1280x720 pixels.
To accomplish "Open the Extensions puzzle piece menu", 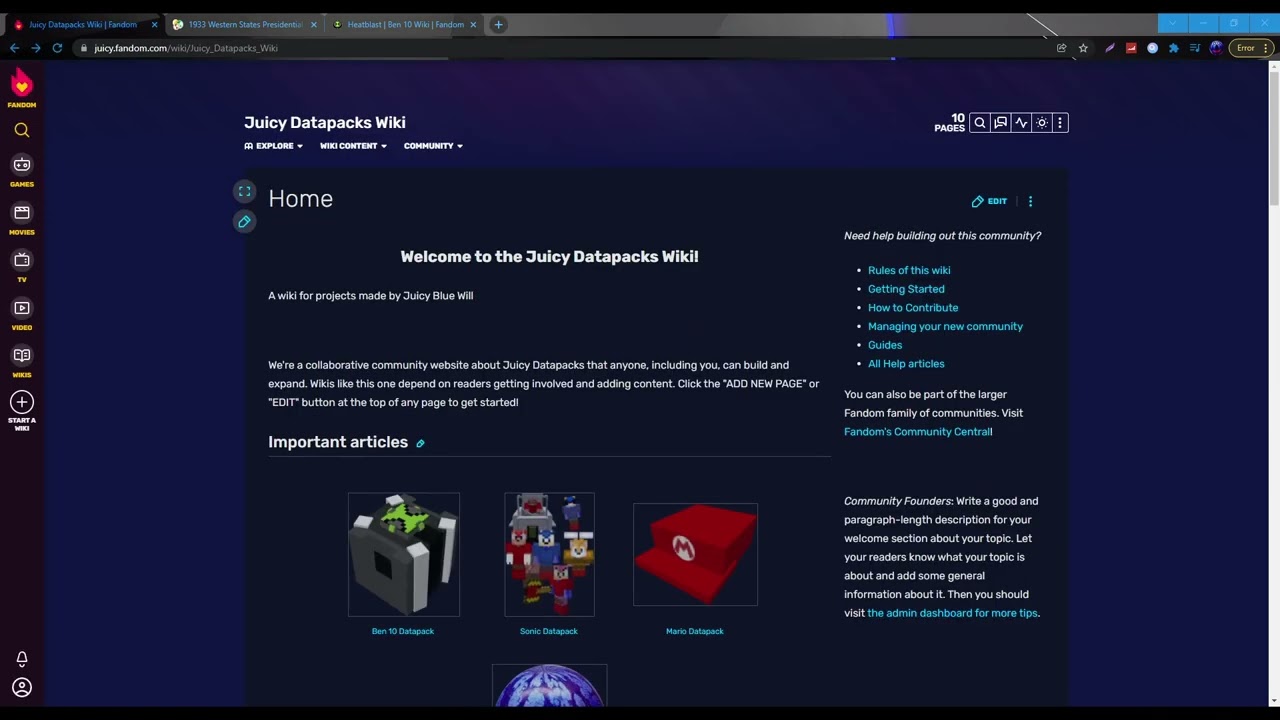I will tap(1173, 48).
